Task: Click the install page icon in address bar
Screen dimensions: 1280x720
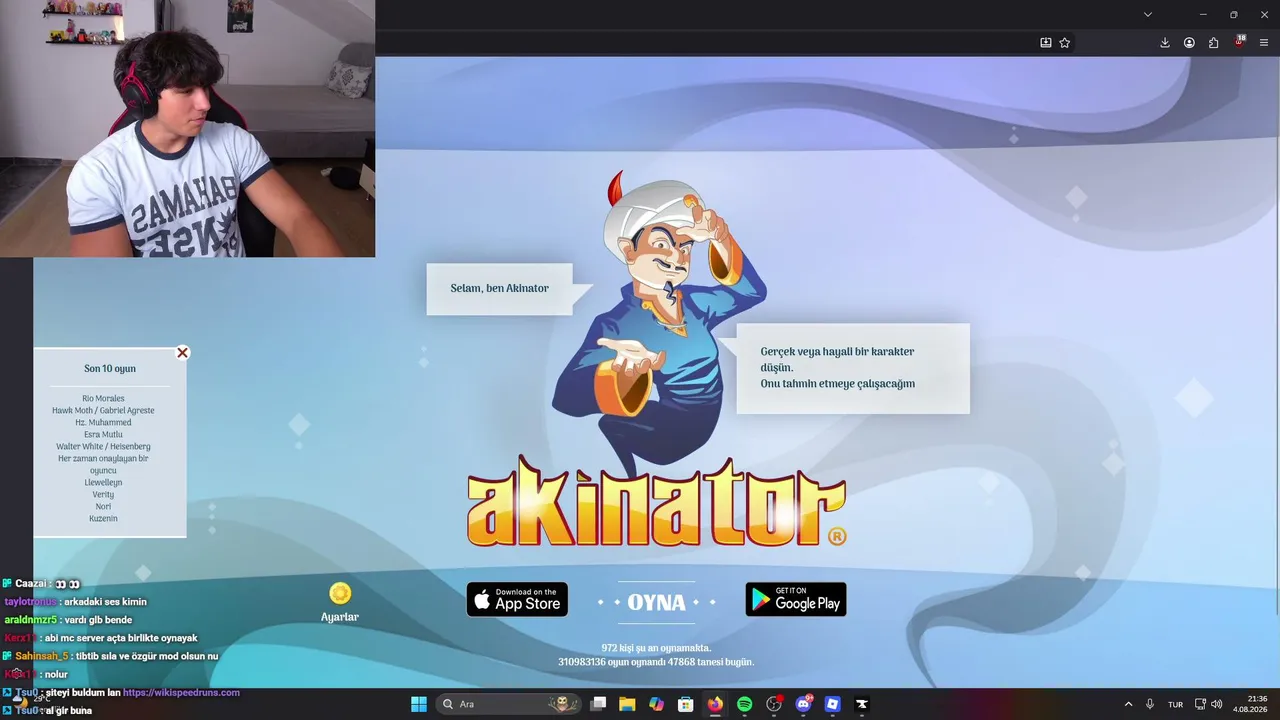Action: point(1046,43)
